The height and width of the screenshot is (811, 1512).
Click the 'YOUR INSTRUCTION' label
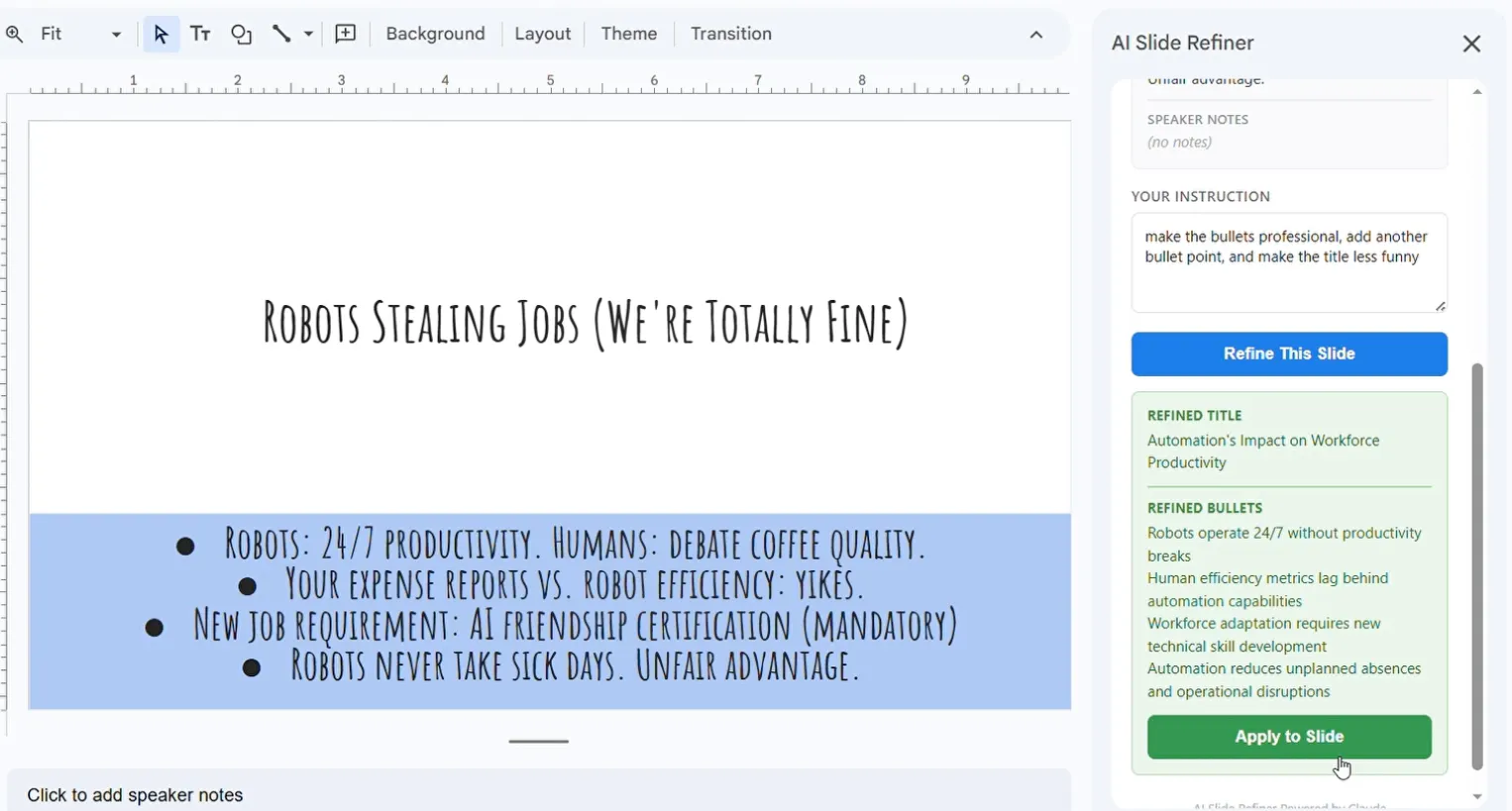(x=1200, y=196)
